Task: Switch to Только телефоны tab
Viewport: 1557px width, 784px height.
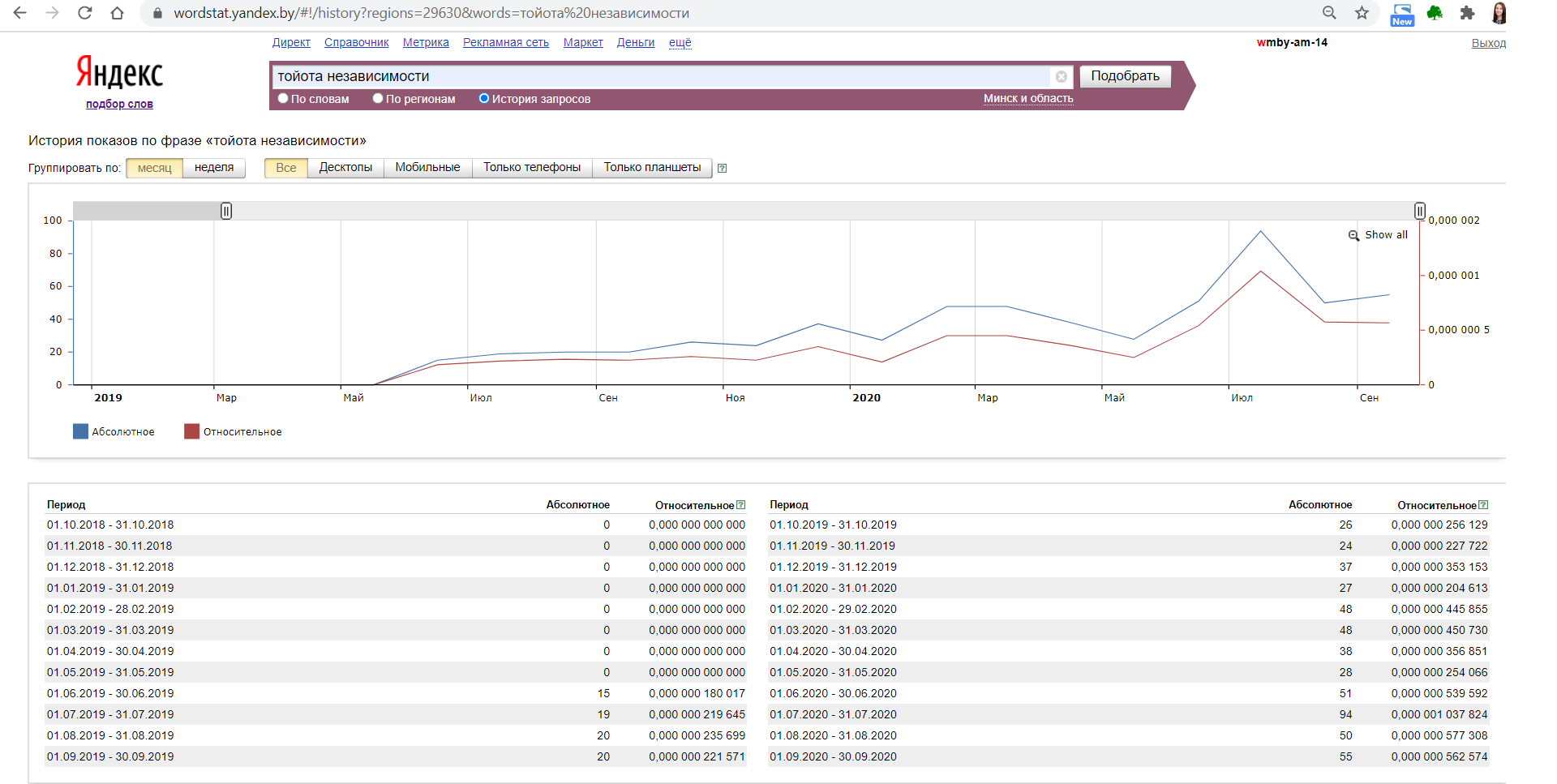Action: (x=532, y=168)
